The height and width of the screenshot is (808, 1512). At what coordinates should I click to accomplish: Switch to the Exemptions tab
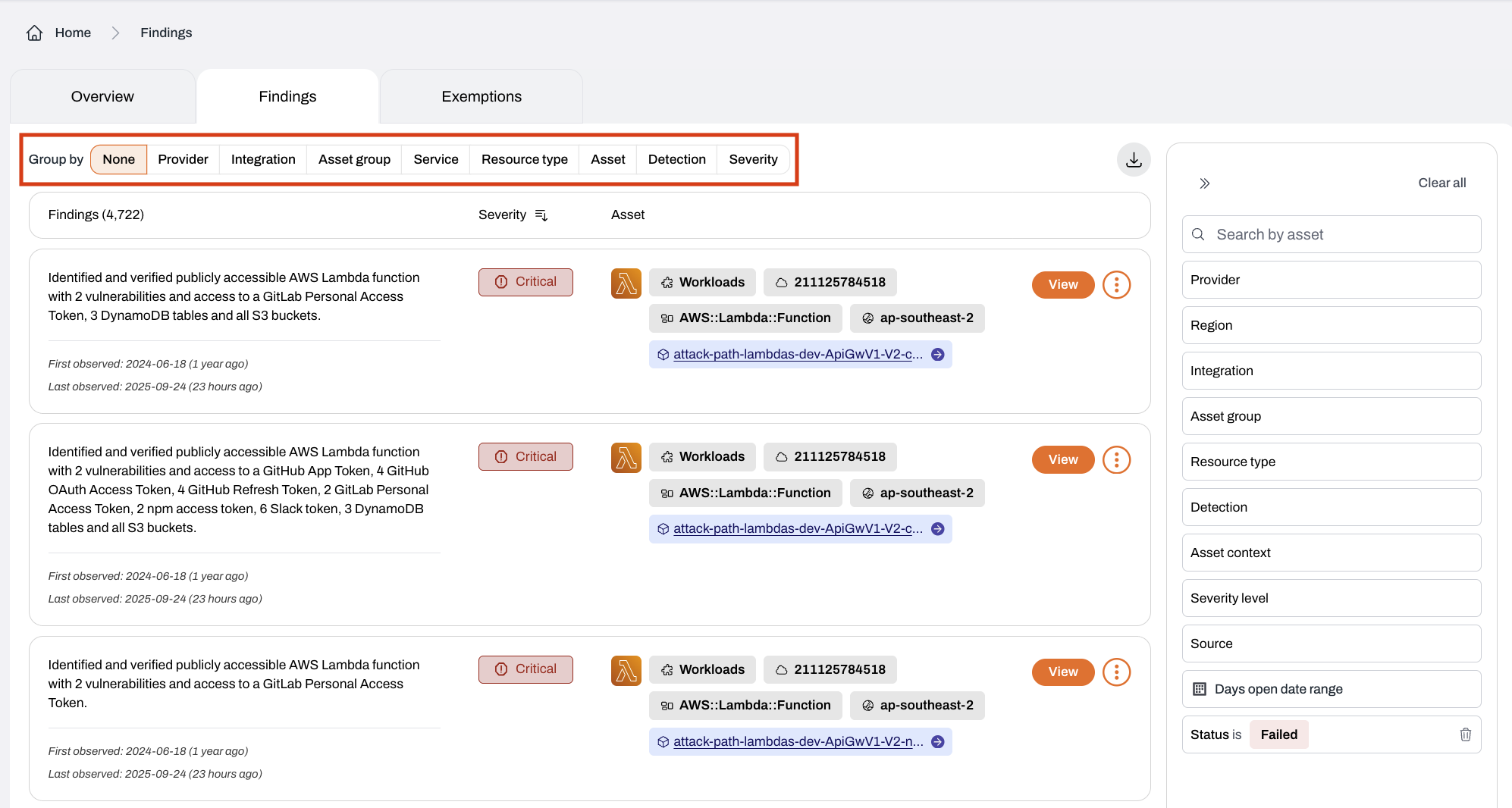point(482,96)
